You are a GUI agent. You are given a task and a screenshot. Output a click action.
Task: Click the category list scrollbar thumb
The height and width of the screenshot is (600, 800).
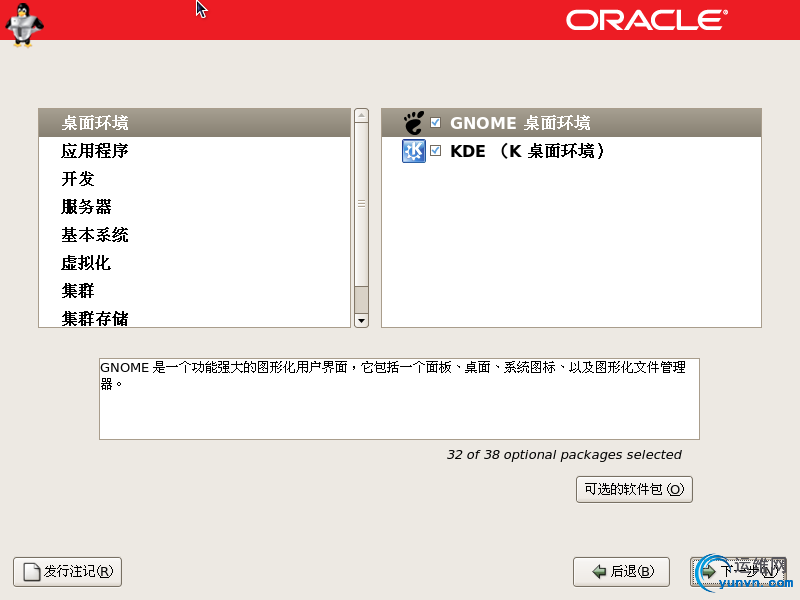[361, 204]
